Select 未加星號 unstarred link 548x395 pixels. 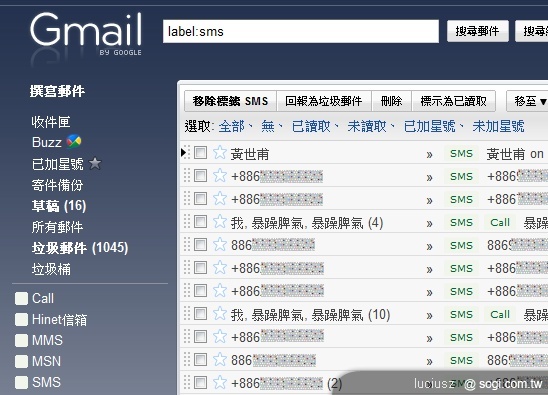pos(498,126)
